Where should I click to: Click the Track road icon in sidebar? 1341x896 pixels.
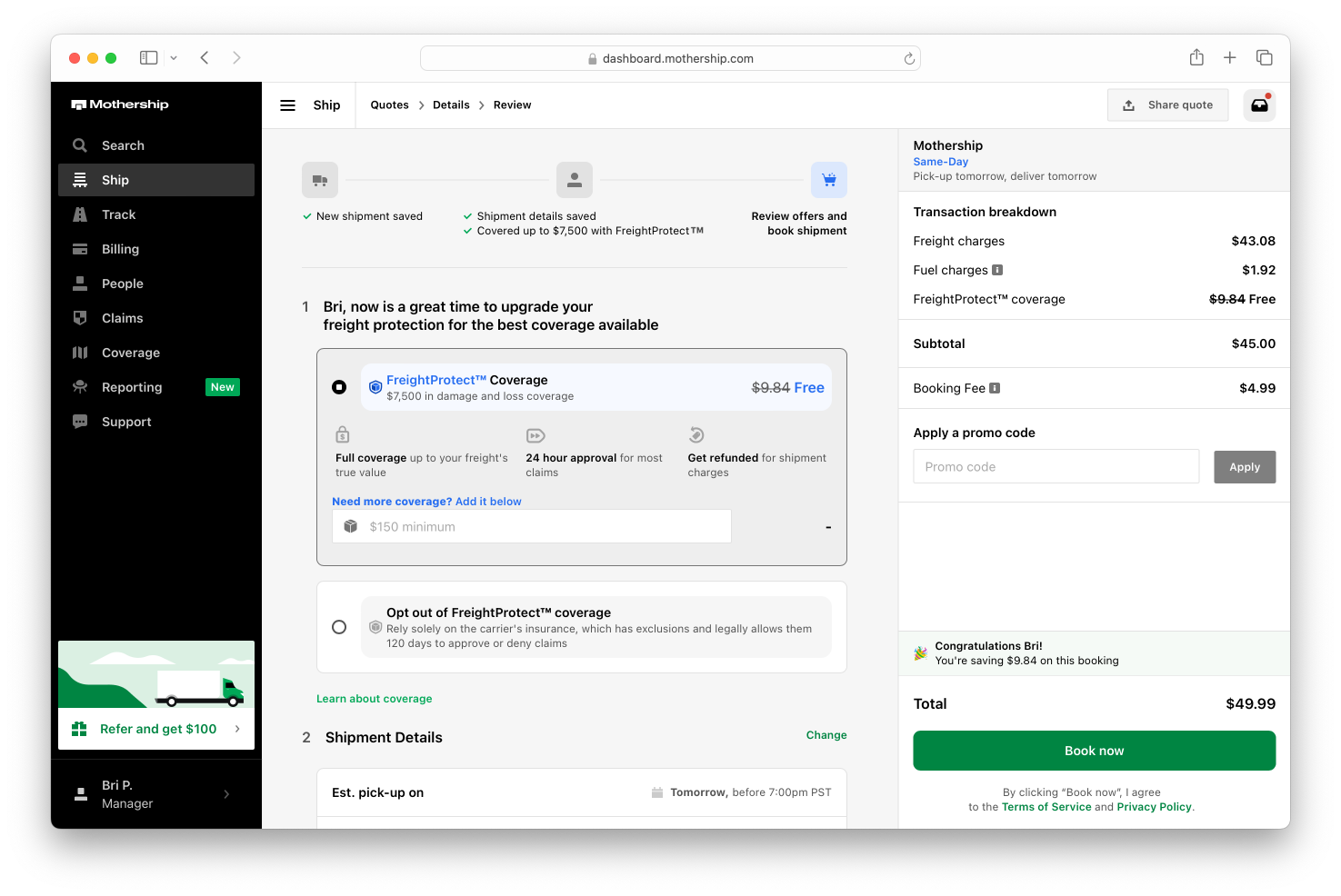pyautogui.click(x=80, y=214)
